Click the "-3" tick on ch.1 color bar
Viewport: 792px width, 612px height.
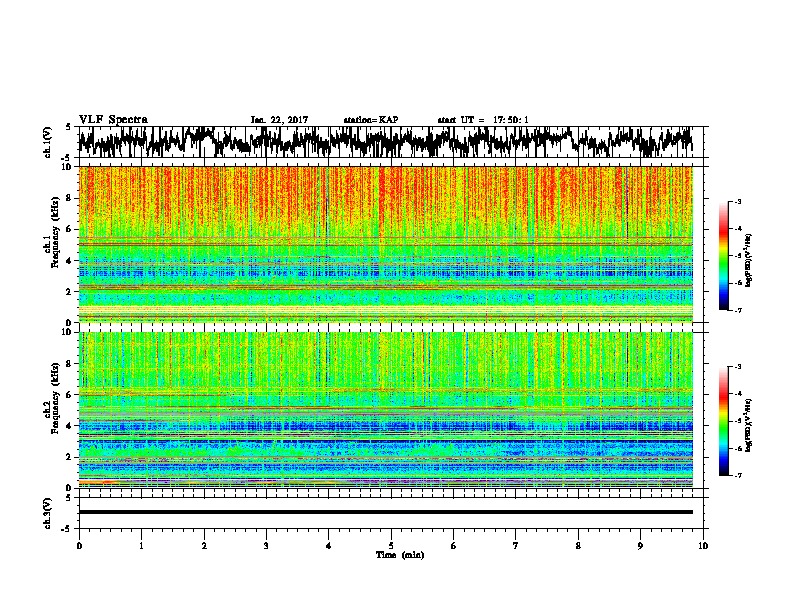click(x=738, y=202)
